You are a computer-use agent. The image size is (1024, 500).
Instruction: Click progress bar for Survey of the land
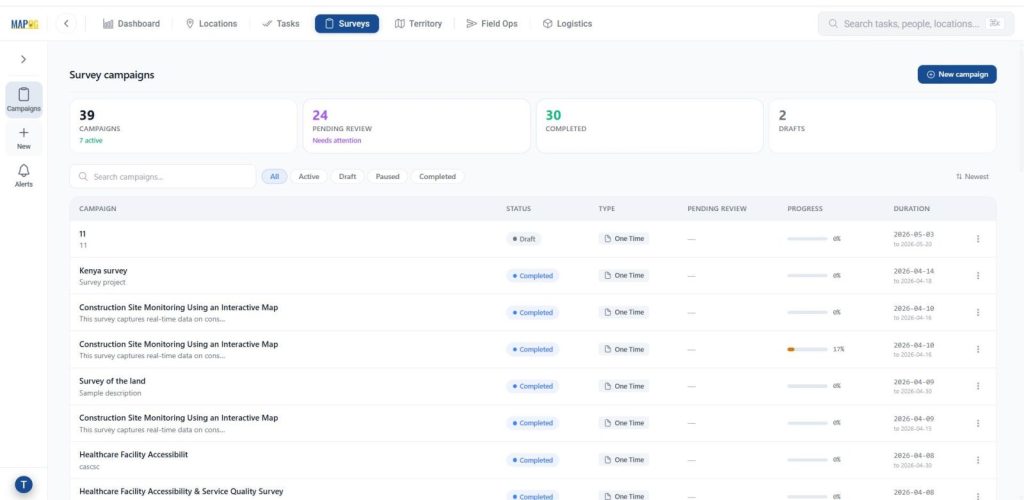(807, 386)
